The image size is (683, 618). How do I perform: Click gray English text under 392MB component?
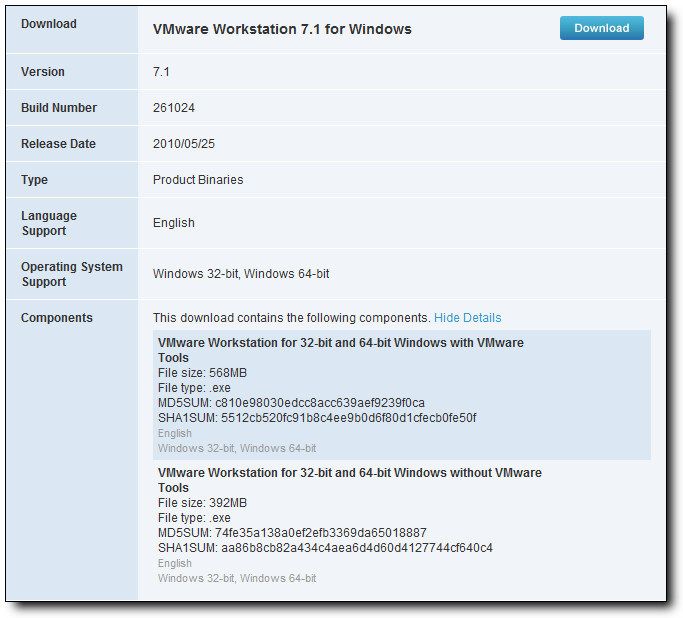click(x=175, y=564)
